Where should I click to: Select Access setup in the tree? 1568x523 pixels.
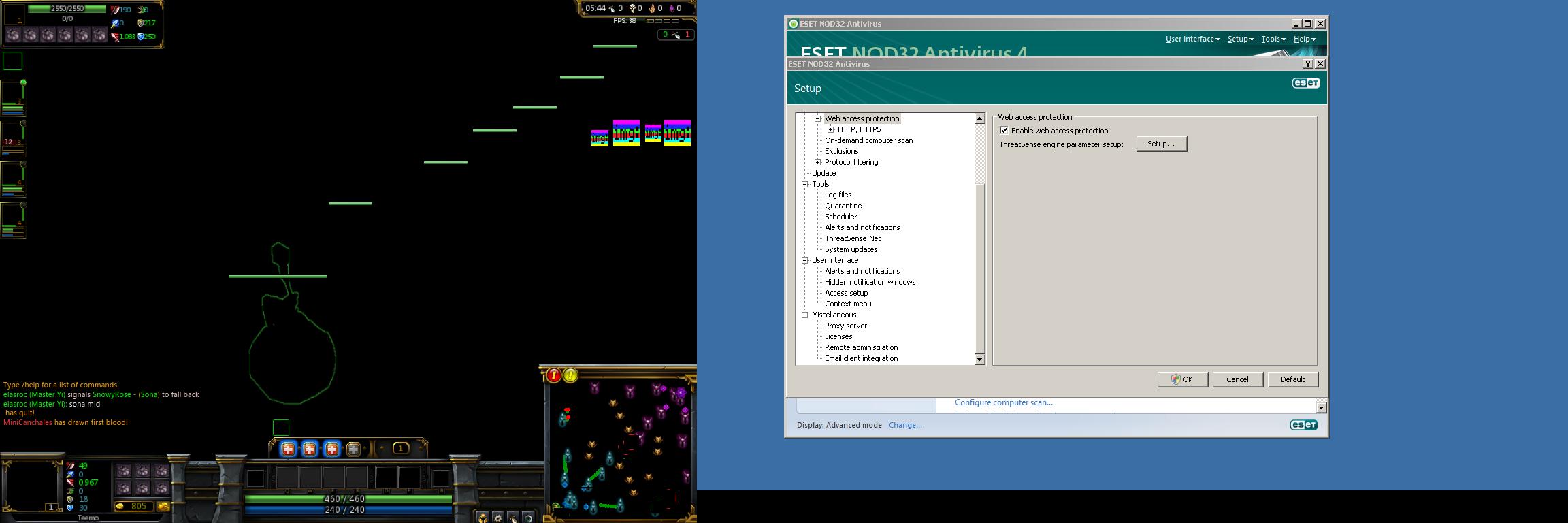pos(847,293)
